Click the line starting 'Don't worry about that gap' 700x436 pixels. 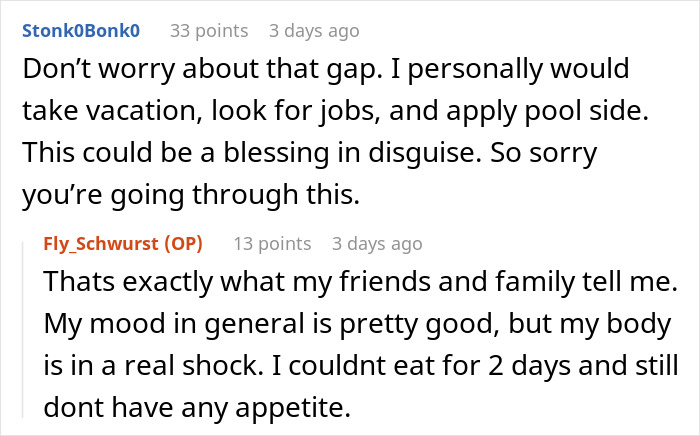(326, 69)
